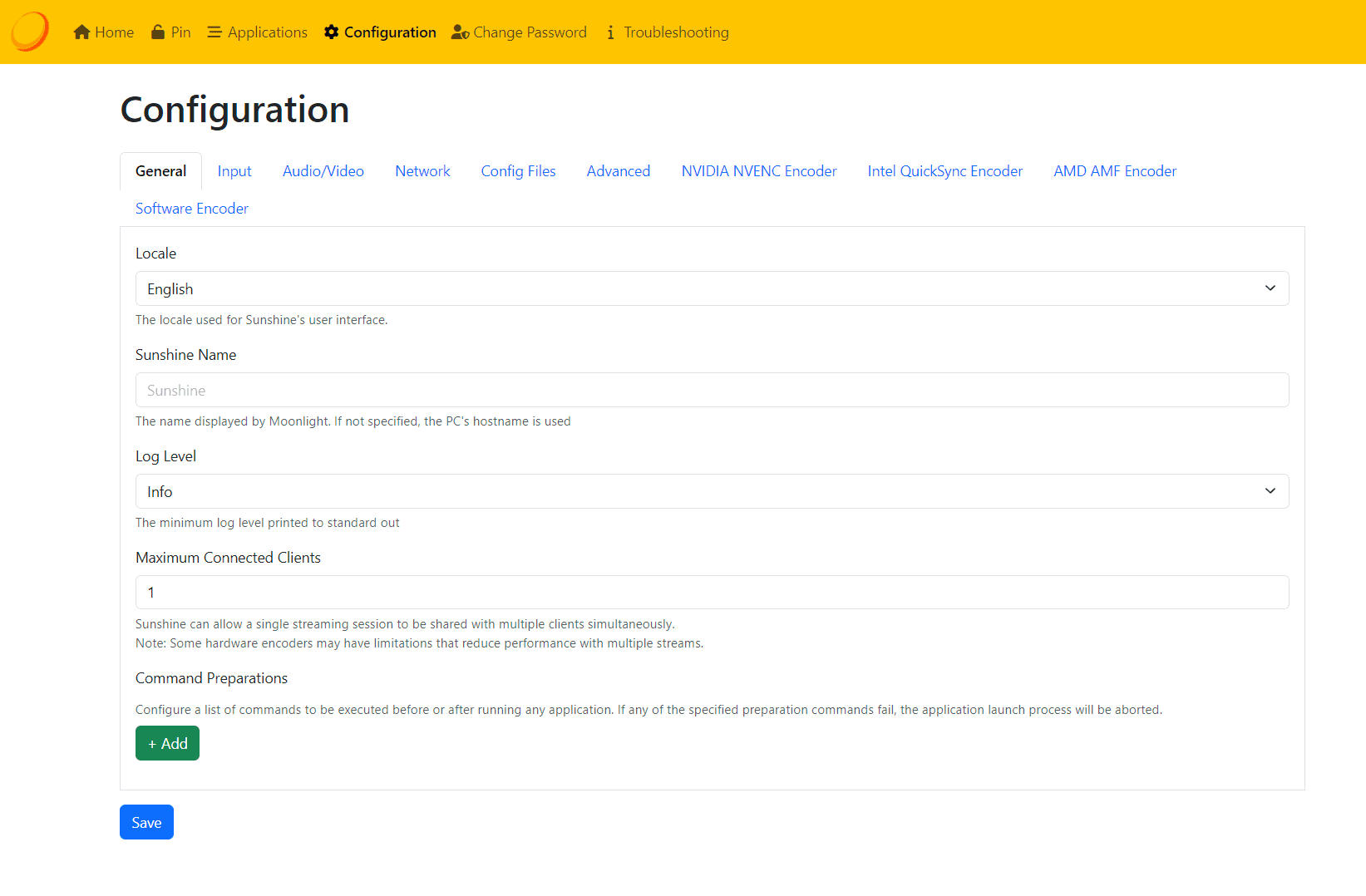Open the Software Encoder tab

[192, 209]
